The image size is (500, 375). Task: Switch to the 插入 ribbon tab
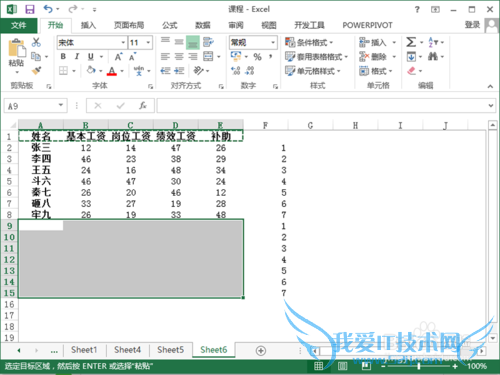(89, 25)
